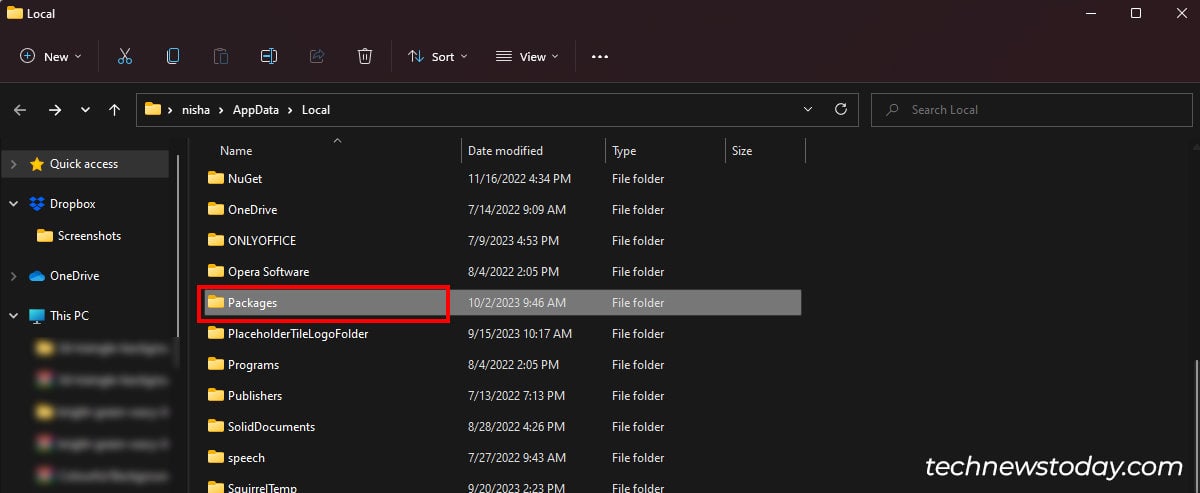Image resolution: width=1200 pixels, height=493 pixels.
Task: Select the Programs folder
Action: 253,365
